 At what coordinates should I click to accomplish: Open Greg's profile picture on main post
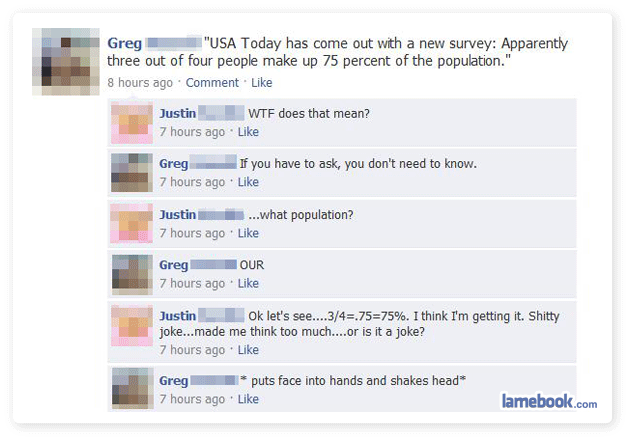pos(66,61)
